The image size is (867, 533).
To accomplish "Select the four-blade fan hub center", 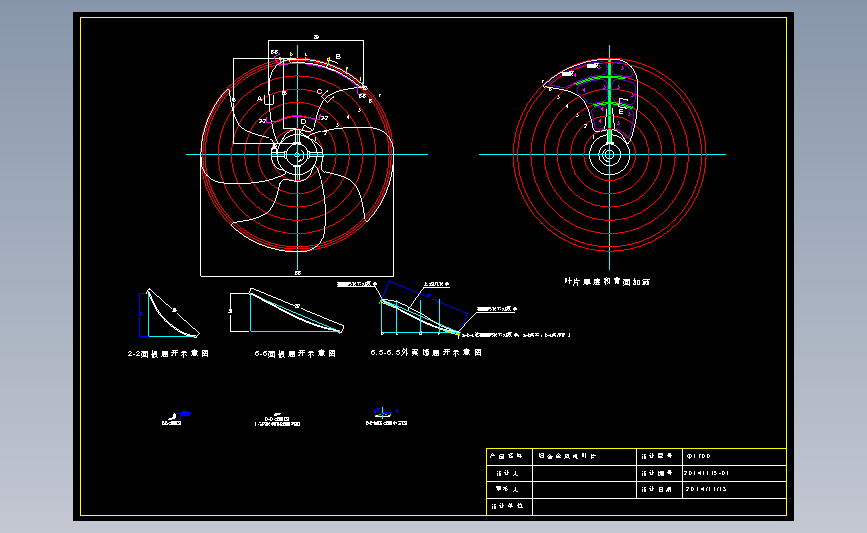I will 297,155.
